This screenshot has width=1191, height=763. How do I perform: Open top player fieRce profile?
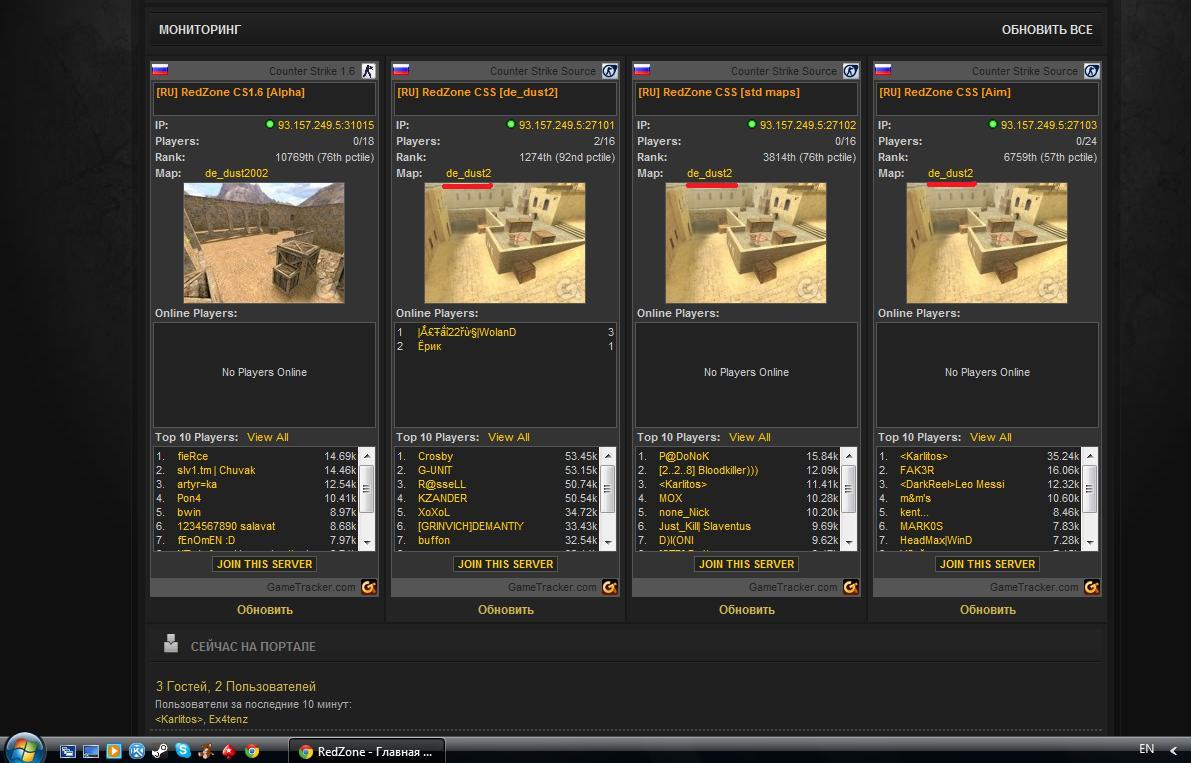pyautogui.click(x=192, y=456)
